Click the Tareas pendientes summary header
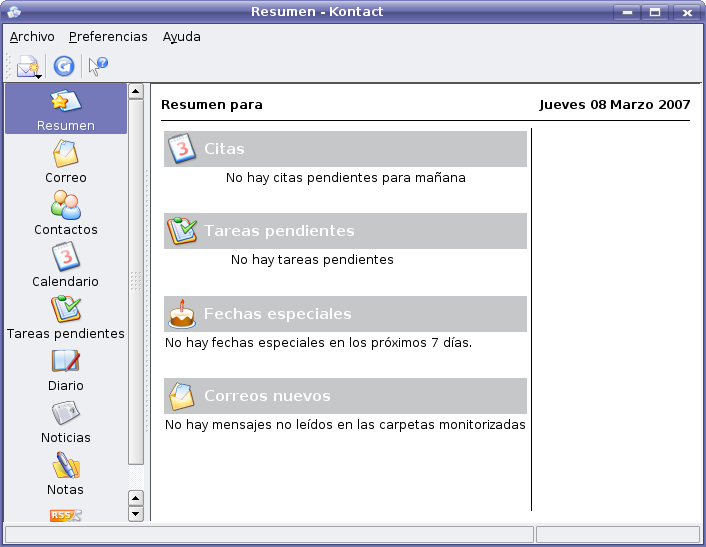 [x=345, y=231]
